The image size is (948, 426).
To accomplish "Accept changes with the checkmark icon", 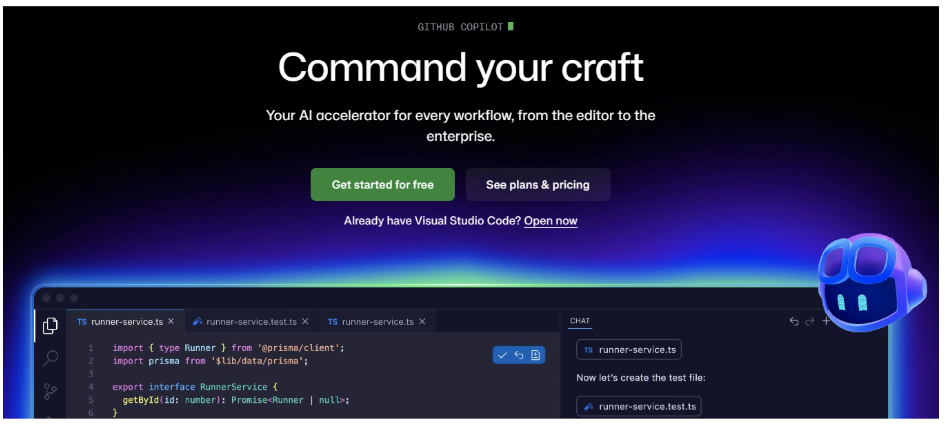I will point(502,355).
